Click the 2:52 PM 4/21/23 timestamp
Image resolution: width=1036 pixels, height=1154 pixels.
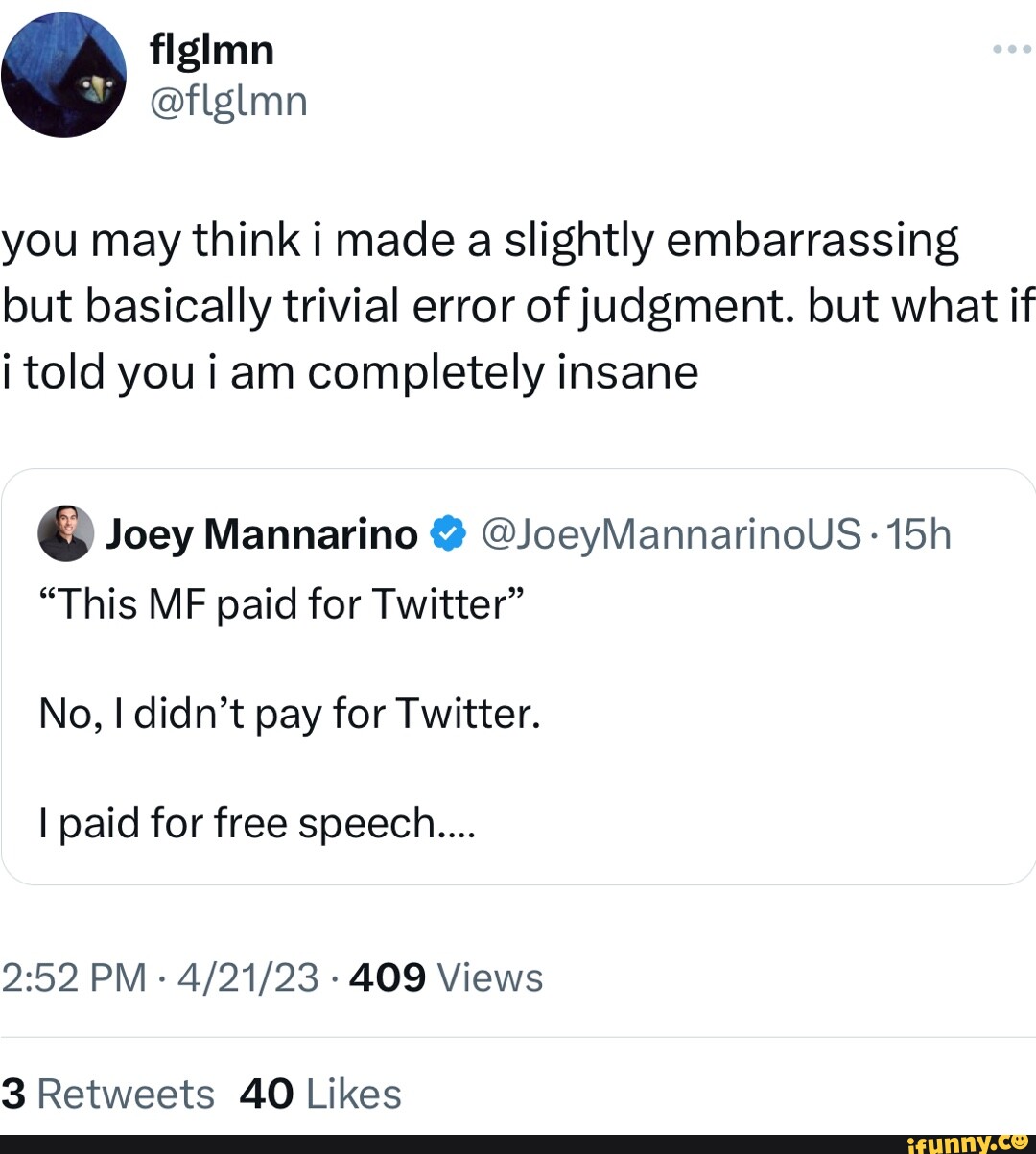pyautogui.click(x=159, y=977)
